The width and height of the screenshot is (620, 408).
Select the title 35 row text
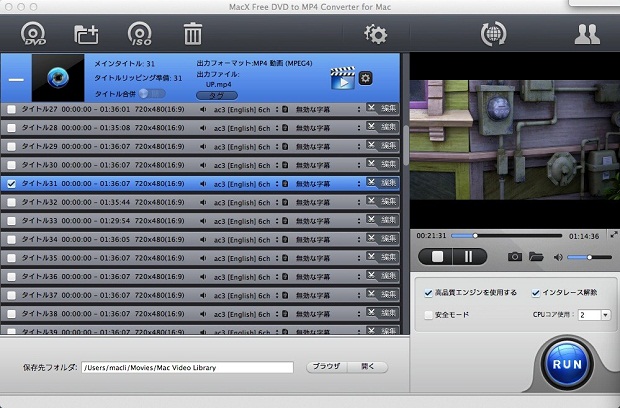coord(103,258)
